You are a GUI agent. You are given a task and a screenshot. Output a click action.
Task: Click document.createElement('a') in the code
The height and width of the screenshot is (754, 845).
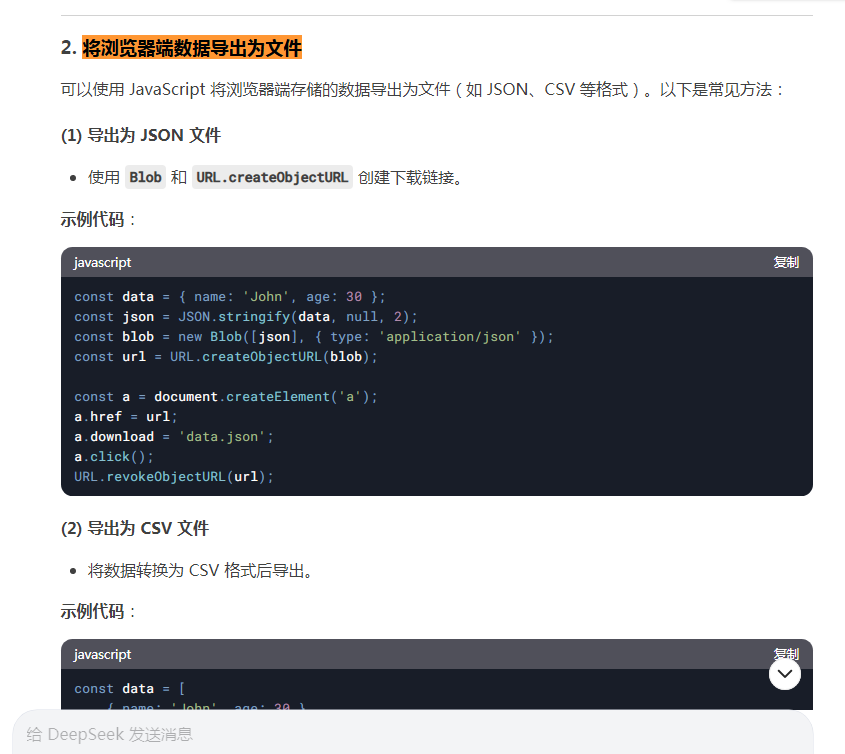click(x=266, y=397)
